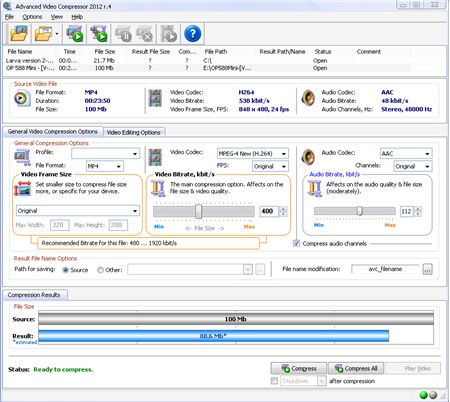
Task: Click the Max Height input field
Action: [118, 225]
